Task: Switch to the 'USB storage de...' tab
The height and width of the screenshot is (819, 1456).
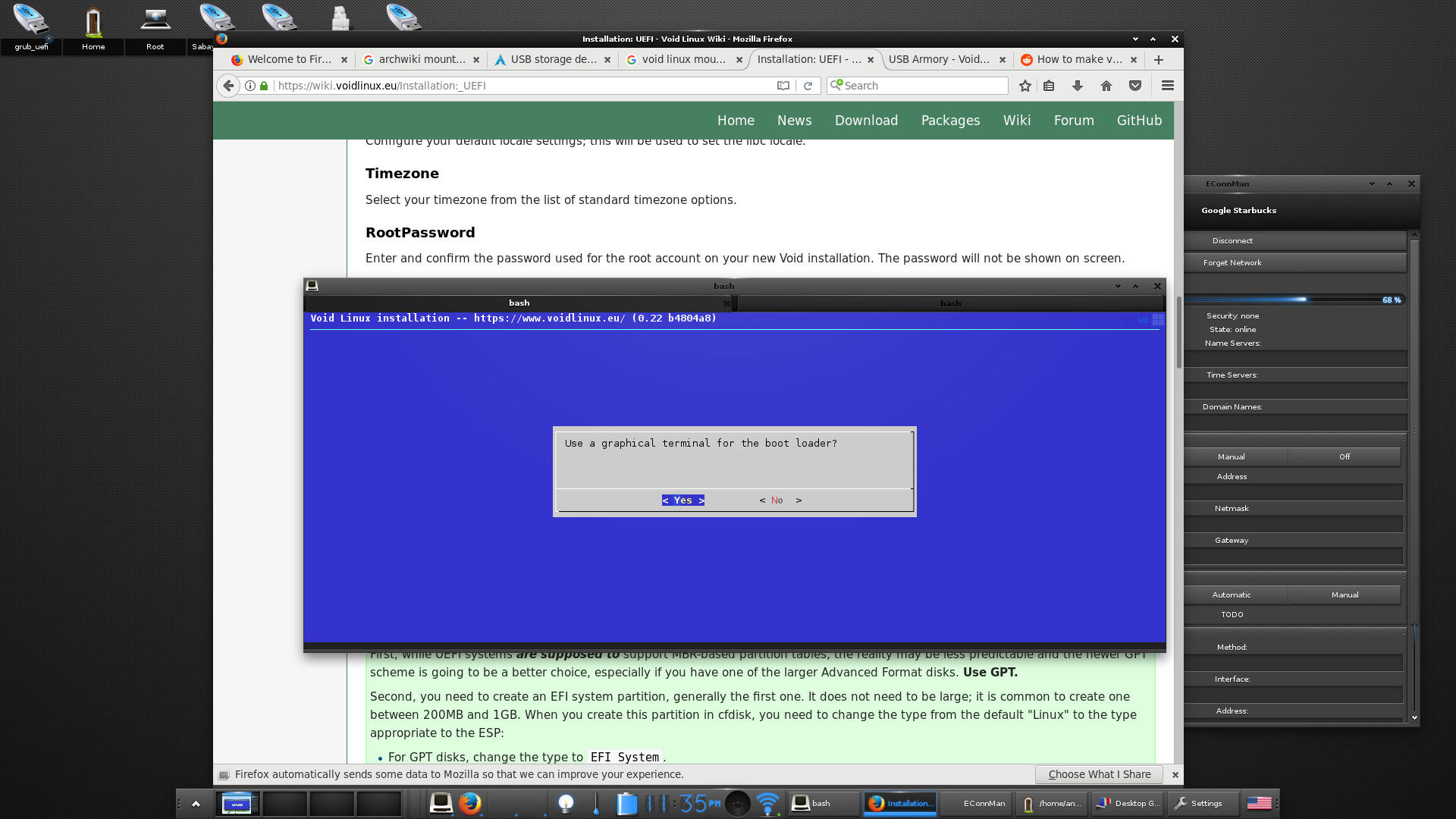Action: point(552,59)
